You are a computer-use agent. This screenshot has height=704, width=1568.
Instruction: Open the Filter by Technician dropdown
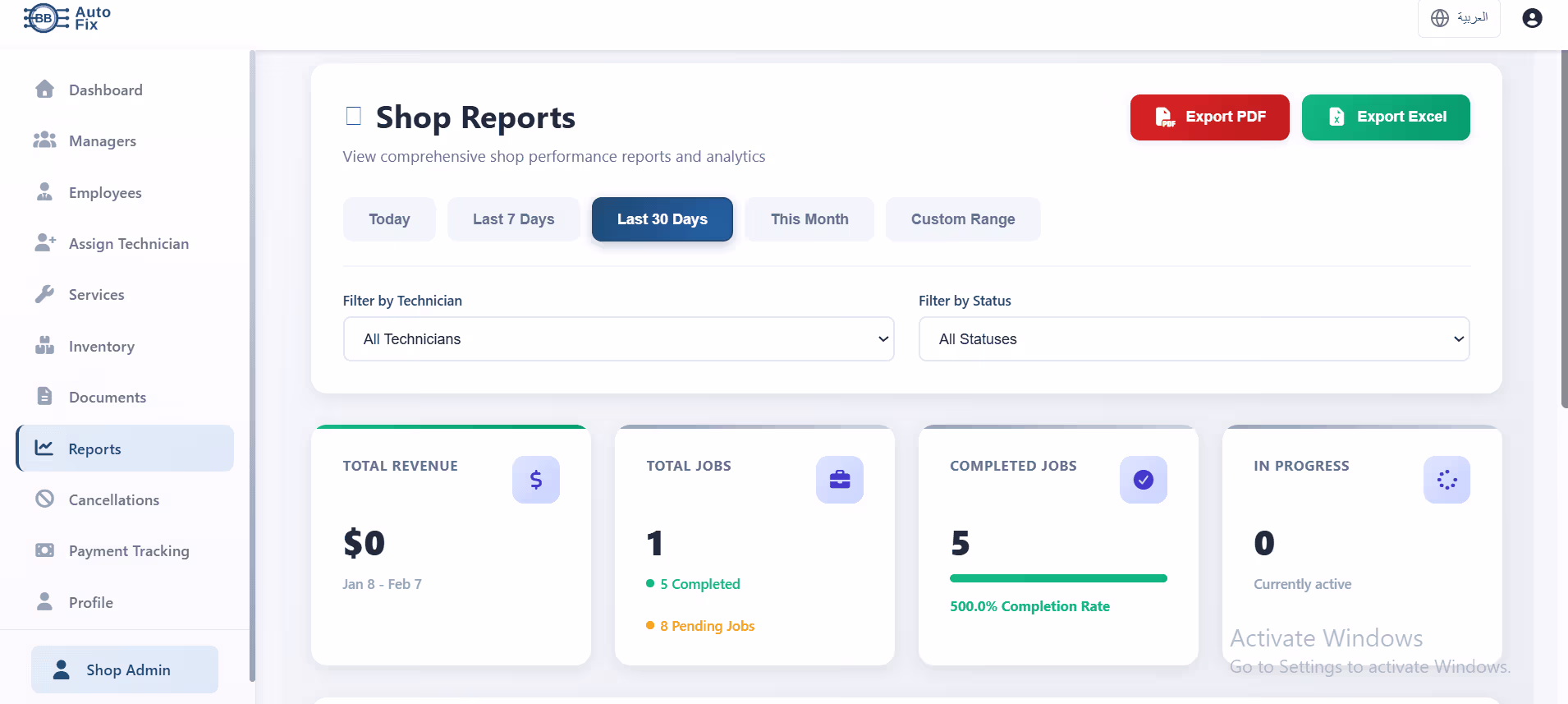[x=618, y=339]
